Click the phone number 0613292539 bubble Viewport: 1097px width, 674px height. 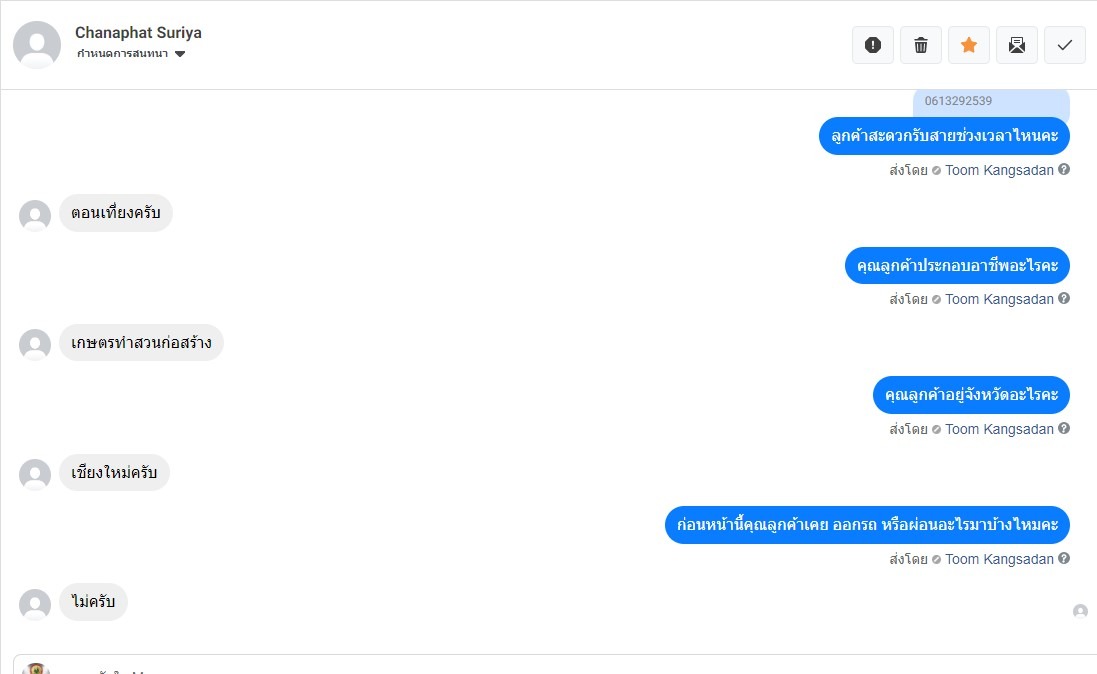click(990, 102)
